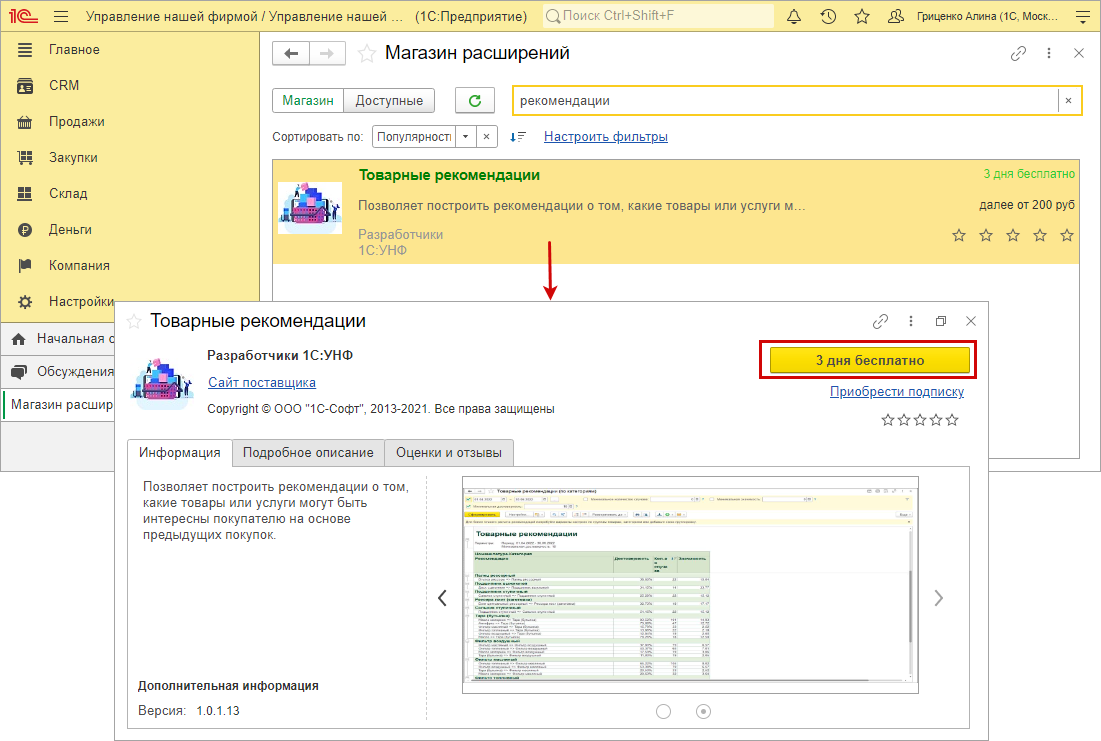Click Товарные рекомендации title in the list
This screenshot has height=741, width=1101.
449,176
